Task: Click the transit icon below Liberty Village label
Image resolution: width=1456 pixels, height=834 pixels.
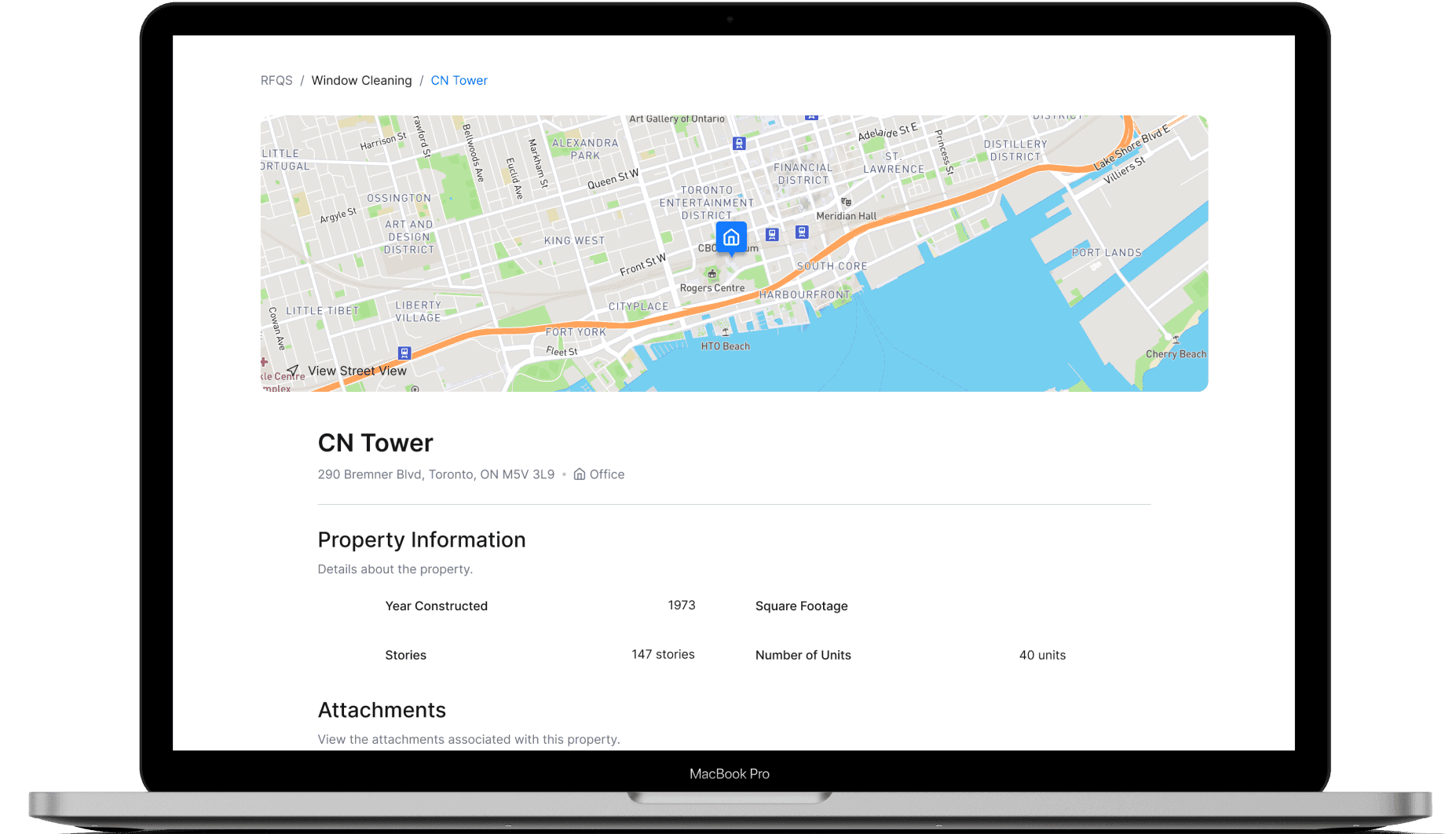Action: click(x=404, y=353)
